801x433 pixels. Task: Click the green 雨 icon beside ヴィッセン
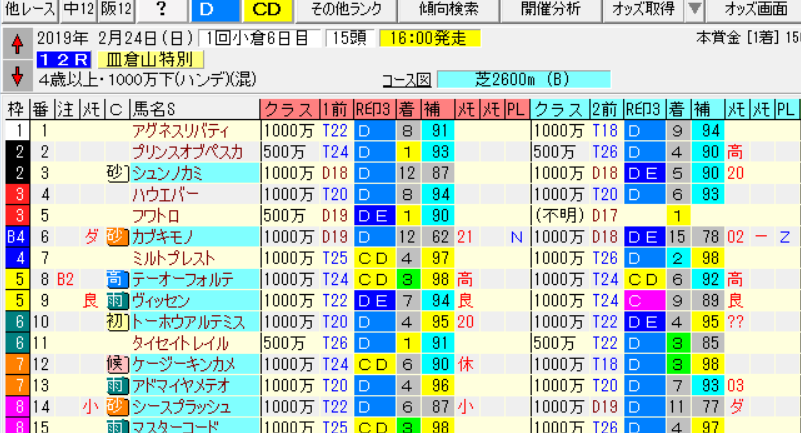tap(117, 301)
